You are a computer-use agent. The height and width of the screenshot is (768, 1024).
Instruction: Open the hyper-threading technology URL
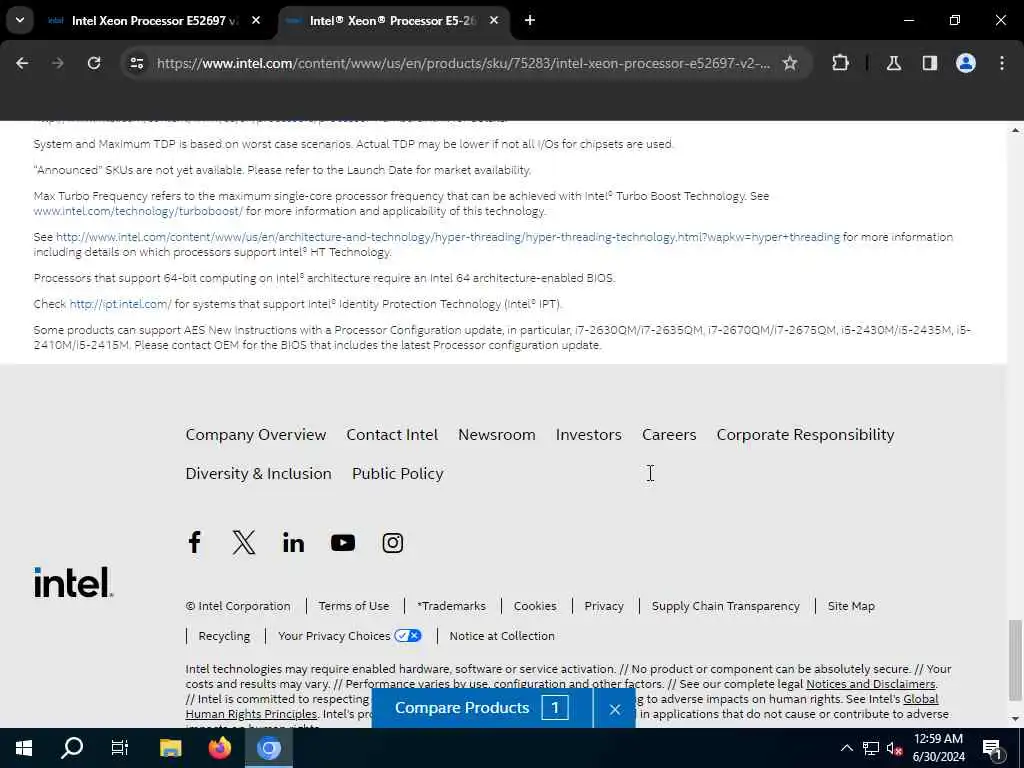point(448,237)
